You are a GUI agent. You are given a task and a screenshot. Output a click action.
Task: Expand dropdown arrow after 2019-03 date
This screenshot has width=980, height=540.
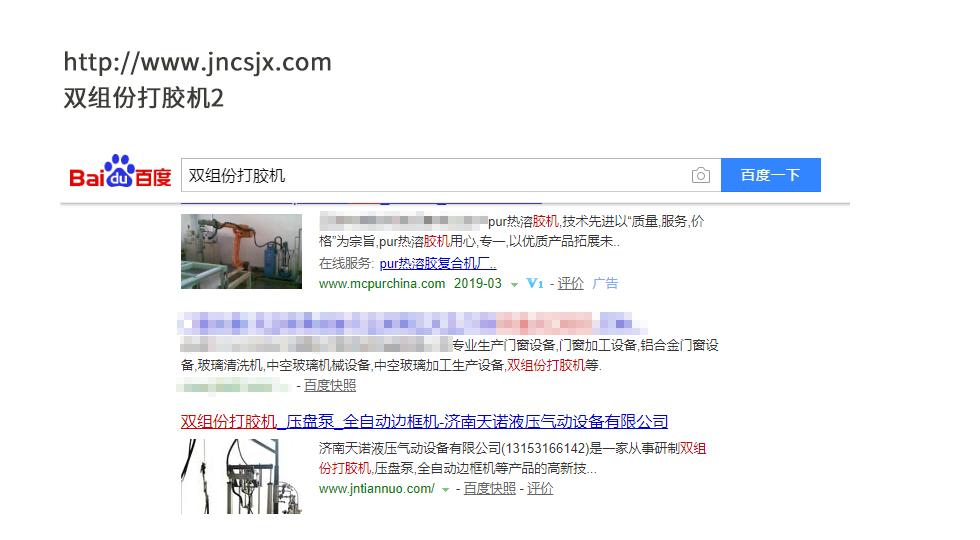tap(514, 284)
